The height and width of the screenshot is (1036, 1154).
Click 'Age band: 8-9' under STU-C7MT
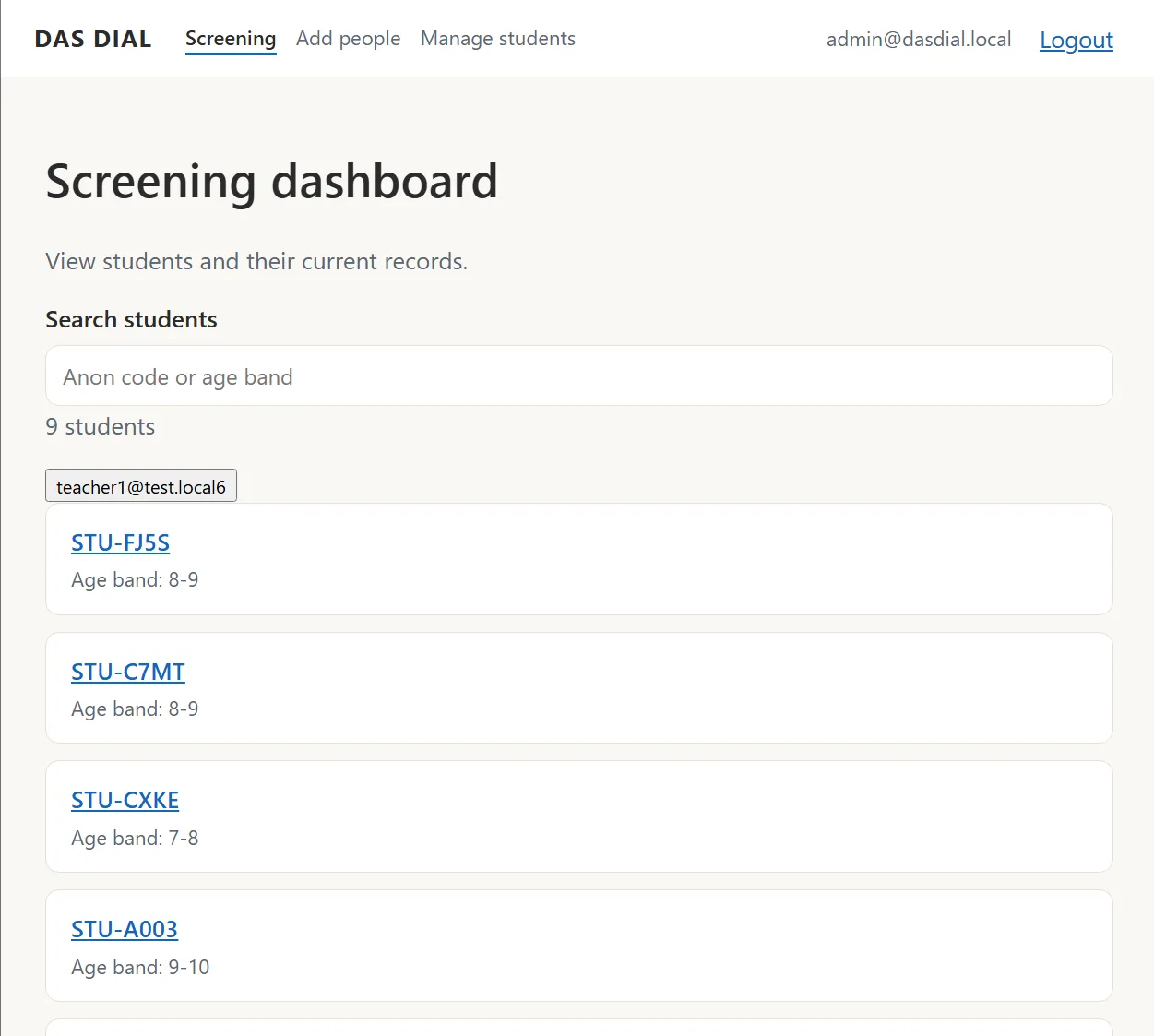pyautogui.click(x=135, y=709)
